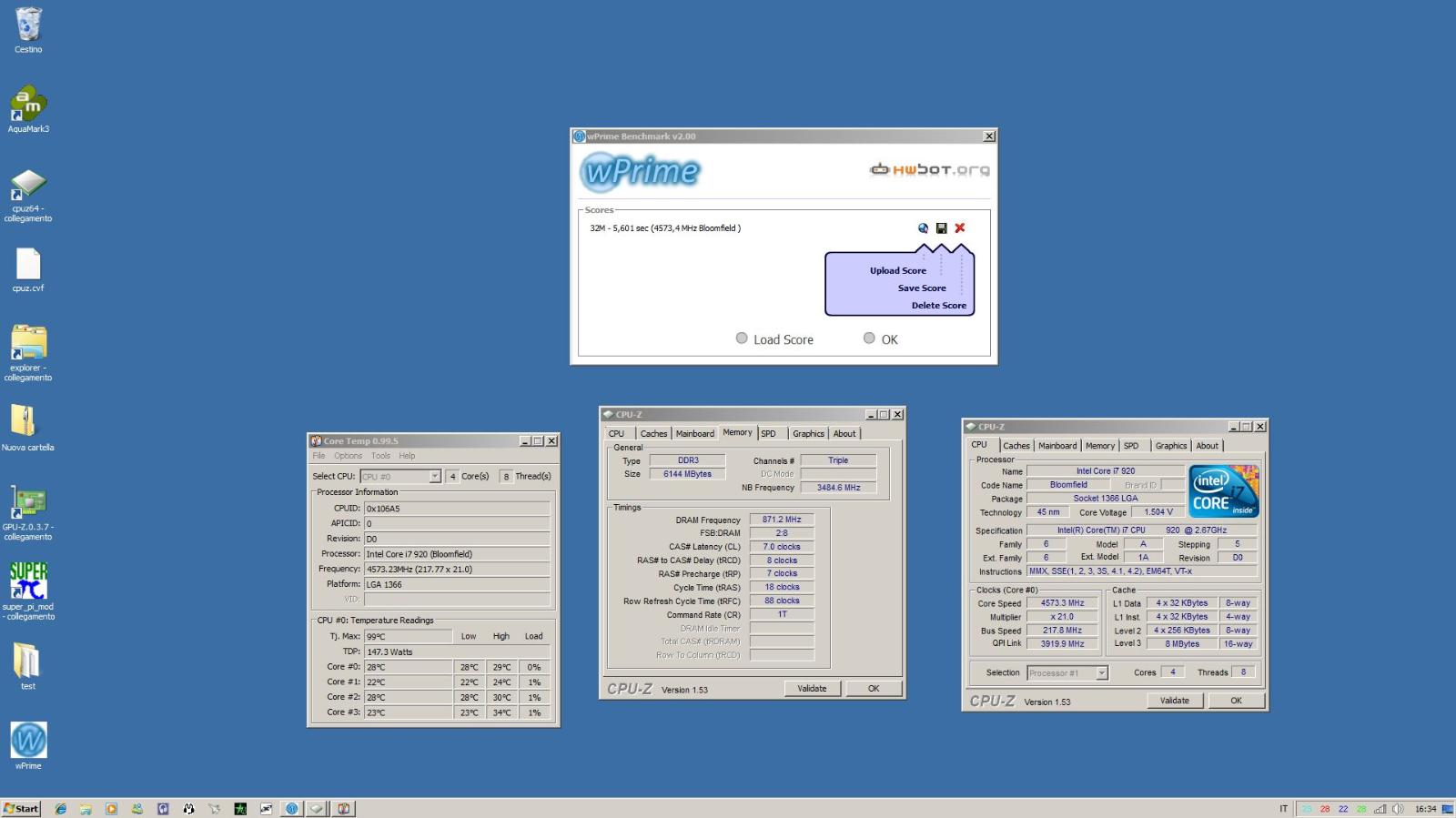This screenshot has height=818, width=1456.
Task: Click the 32M - 5,601 sec score entry
Action: tap(665, 228)
